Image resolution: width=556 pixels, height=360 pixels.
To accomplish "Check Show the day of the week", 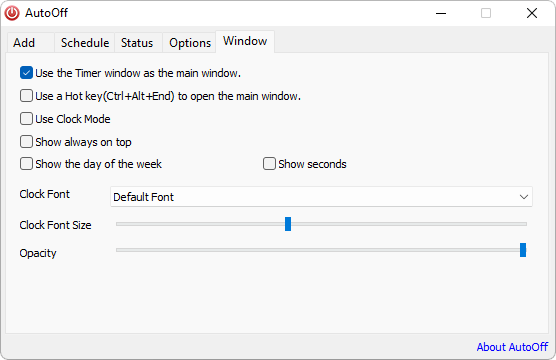I will point(27,164).
